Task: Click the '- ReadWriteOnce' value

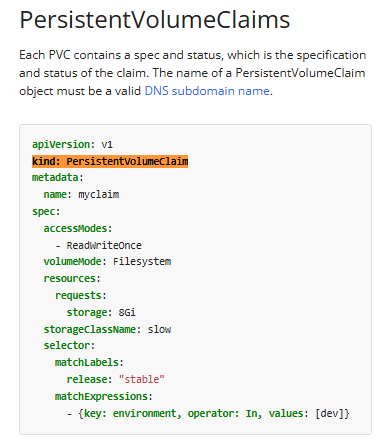Action: [x=99, y=245]
